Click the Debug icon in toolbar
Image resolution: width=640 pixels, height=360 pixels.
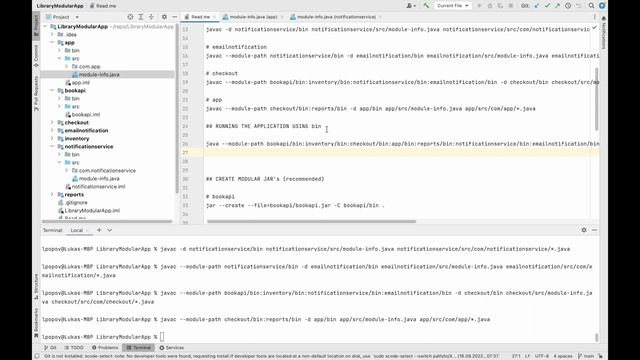tap(490, 6)
